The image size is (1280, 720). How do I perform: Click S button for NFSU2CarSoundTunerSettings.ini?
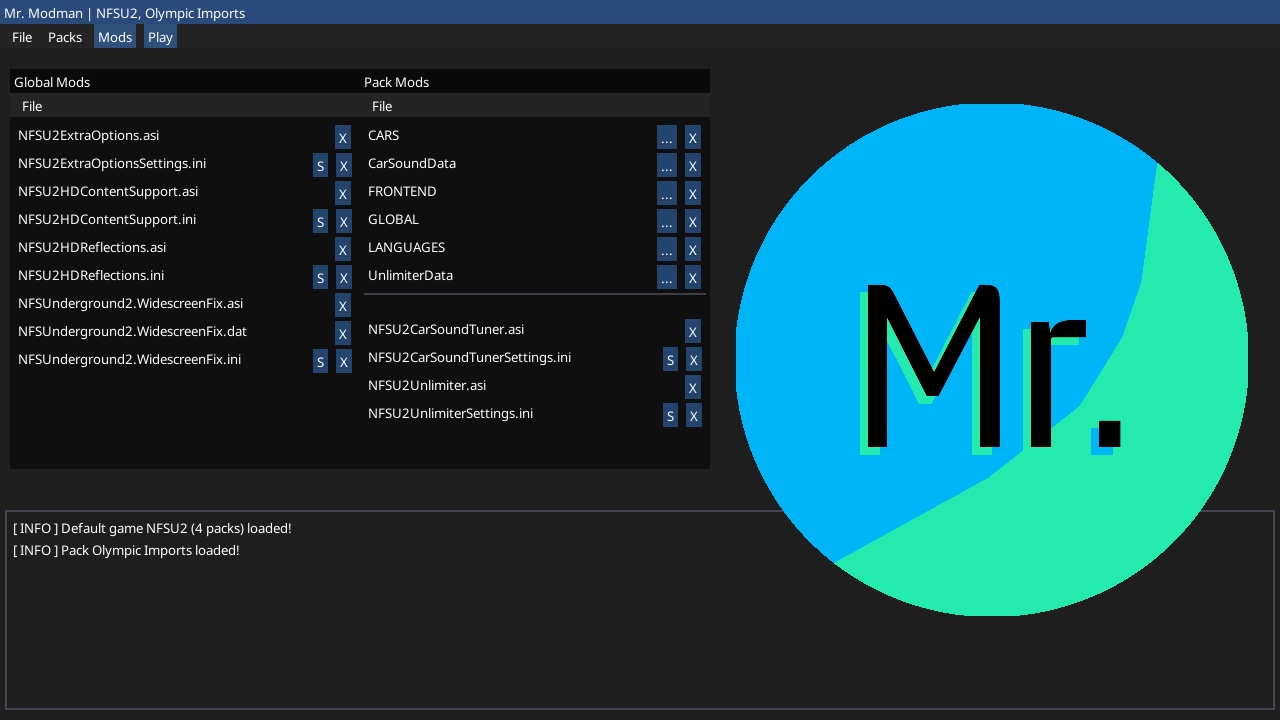pyautogui.click(x=670, y=360)
